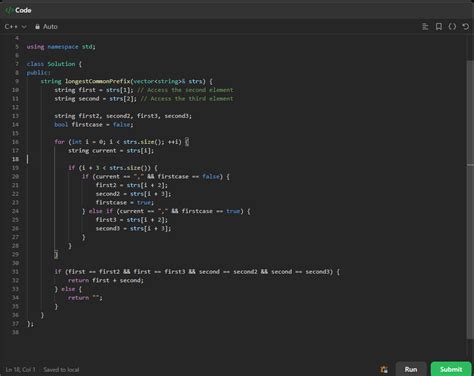The image size is (474, 376).
Task: Click 'if (i + 3 < strs.size())' line
Action: click(113, 168)
